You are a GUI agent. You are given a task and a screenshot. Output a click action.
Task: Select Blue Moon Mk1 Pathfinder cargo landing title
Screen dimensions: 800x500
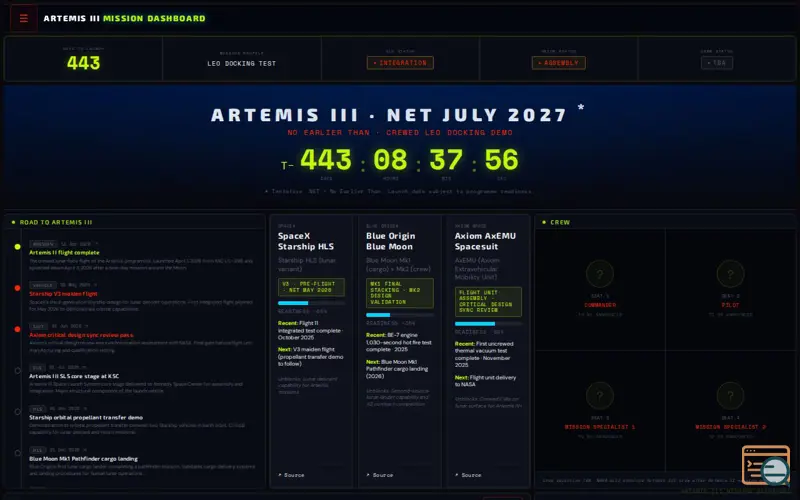tap(83, 459)
